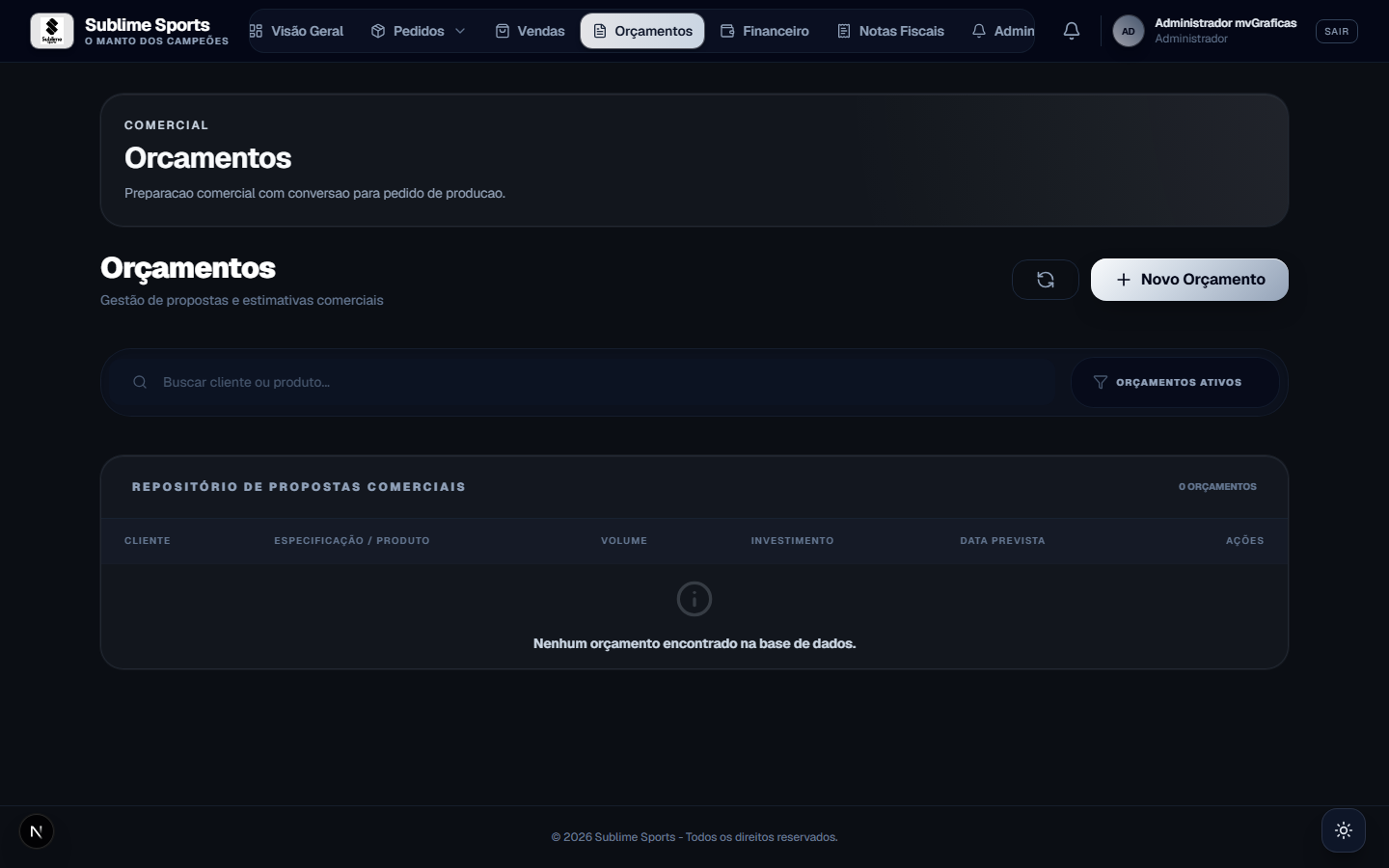This screenshot has height=868, width=1389.
Task: Click the Administrador mvGraficas user name
Action: [x=1225, y=23]
